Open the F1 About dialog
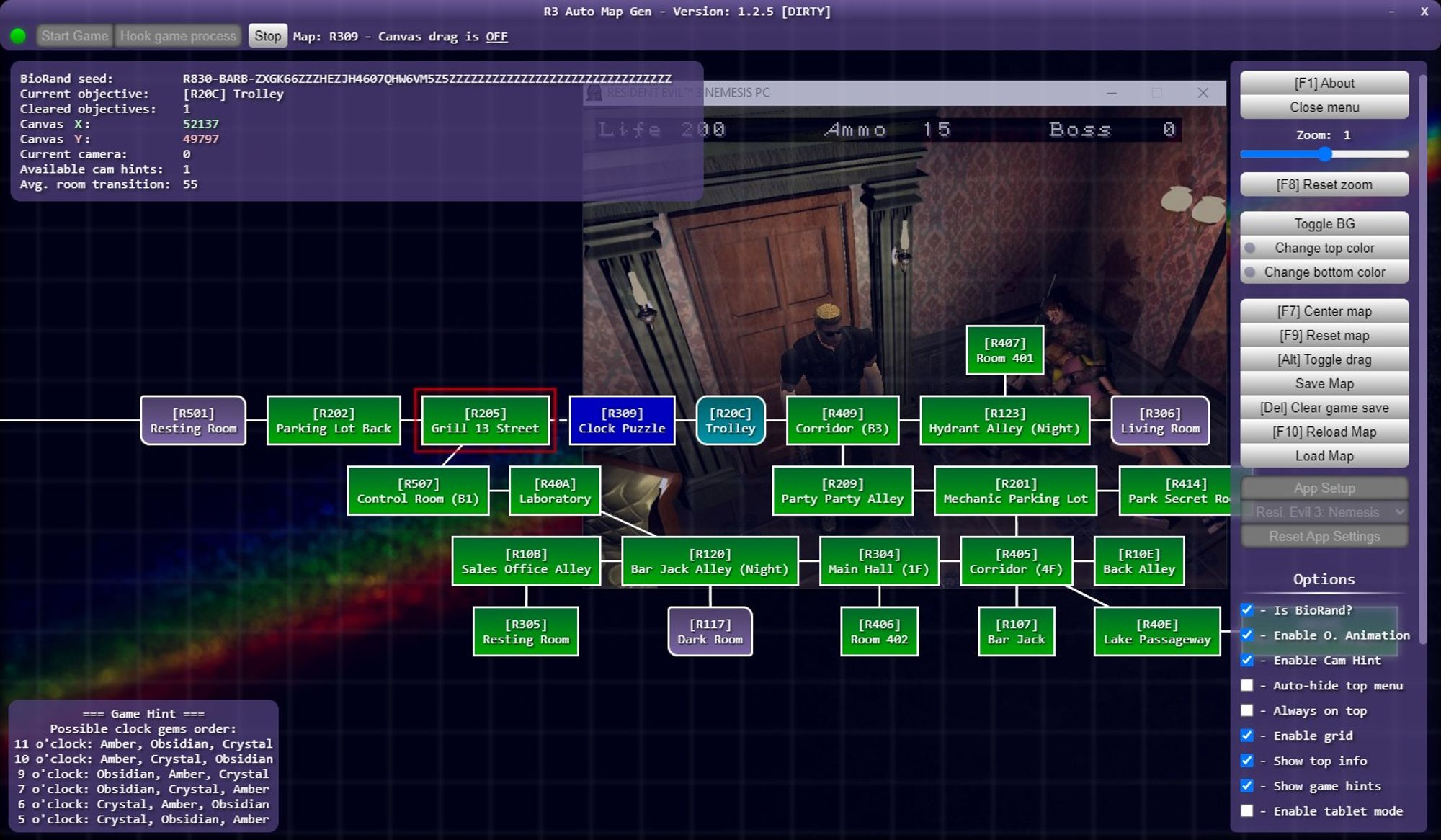 (x=1324, y=83)
